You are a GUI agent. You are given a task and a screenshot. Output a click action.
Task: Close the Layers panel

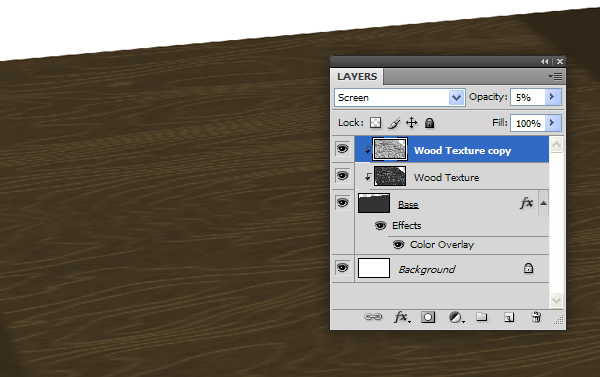tap(560, 61)
